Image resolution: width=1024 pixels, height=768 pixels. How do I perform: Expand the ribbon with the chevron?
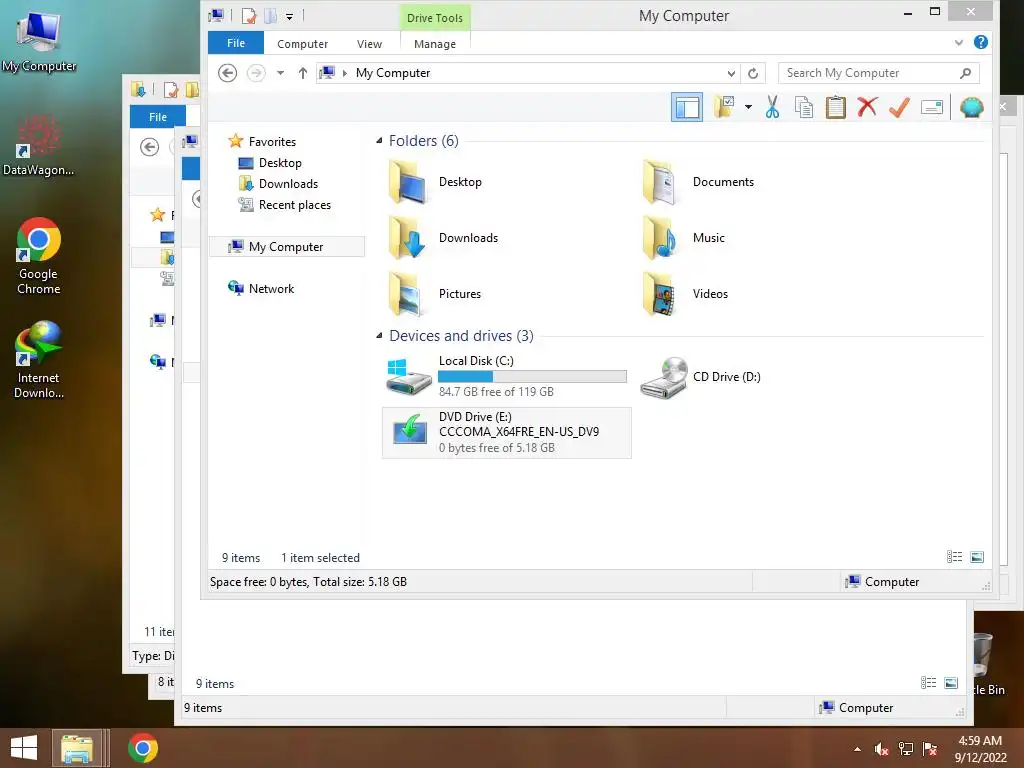(x=959, y=43)
